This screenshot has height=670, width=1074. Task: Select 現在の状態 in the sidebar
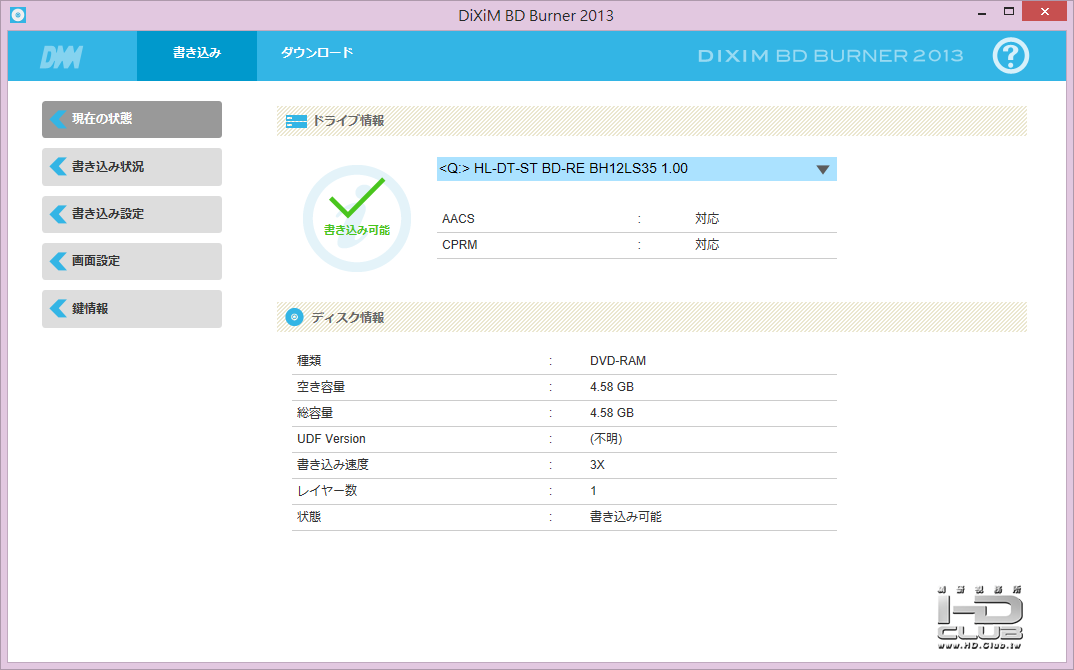pyautogui.click(x=132, y=119)
